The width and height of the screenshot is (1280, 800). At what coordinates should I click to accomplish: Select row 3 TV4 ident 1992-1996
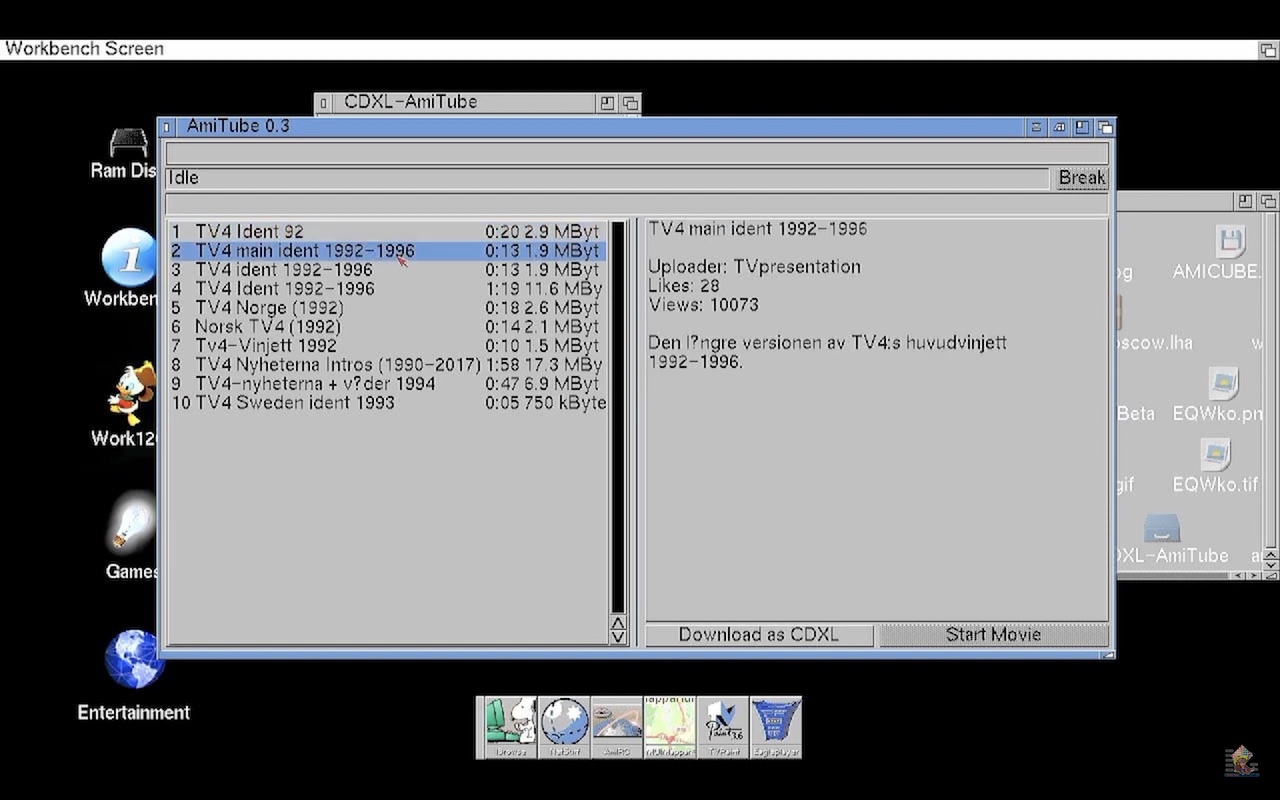[x=386, y=270]
